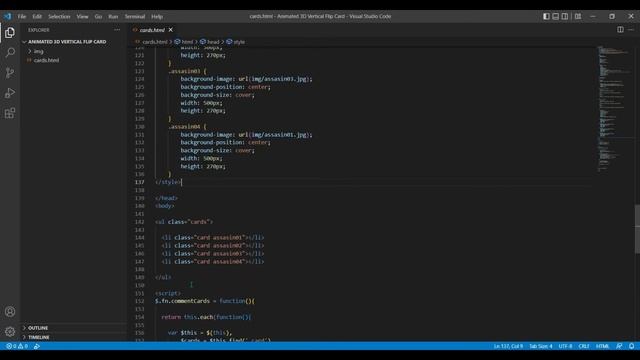Viewport: 640px width, 360px height.
Task: Toggle the primary side bar layout icon
Action: click(x=546, y=16)
